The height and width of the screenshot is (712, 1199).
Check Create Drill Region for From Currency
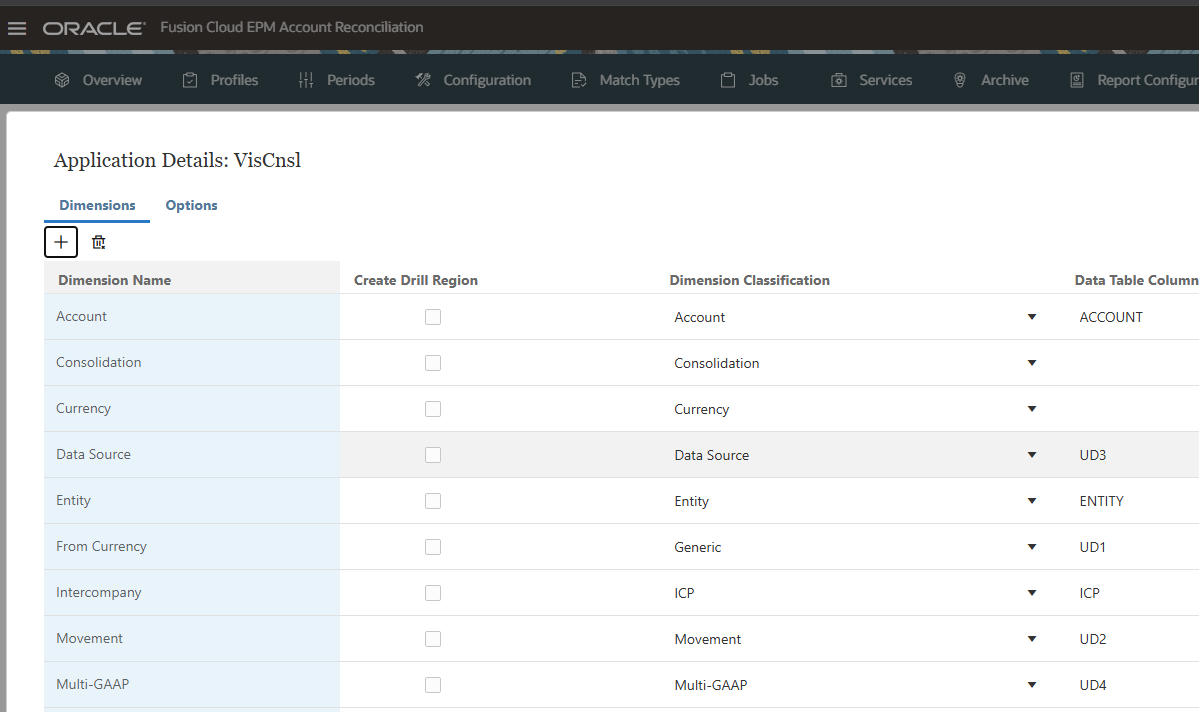click(x=433, y=547)
